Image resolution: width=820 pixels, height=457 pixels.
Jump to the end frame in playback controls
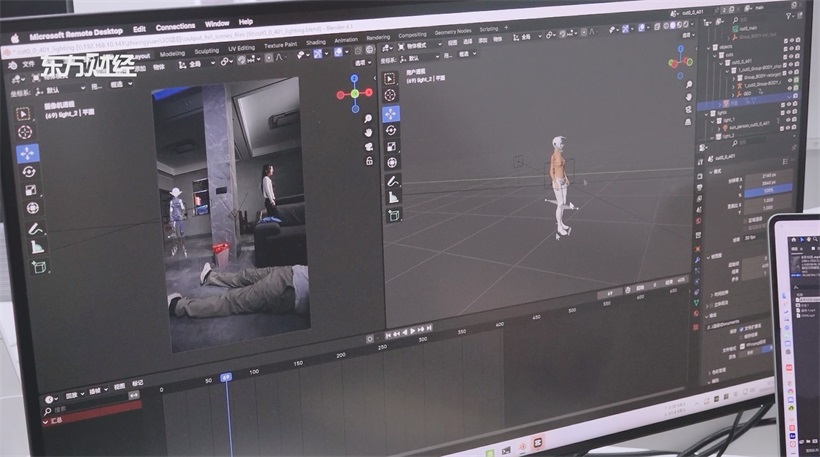click(x=429, y=328)
